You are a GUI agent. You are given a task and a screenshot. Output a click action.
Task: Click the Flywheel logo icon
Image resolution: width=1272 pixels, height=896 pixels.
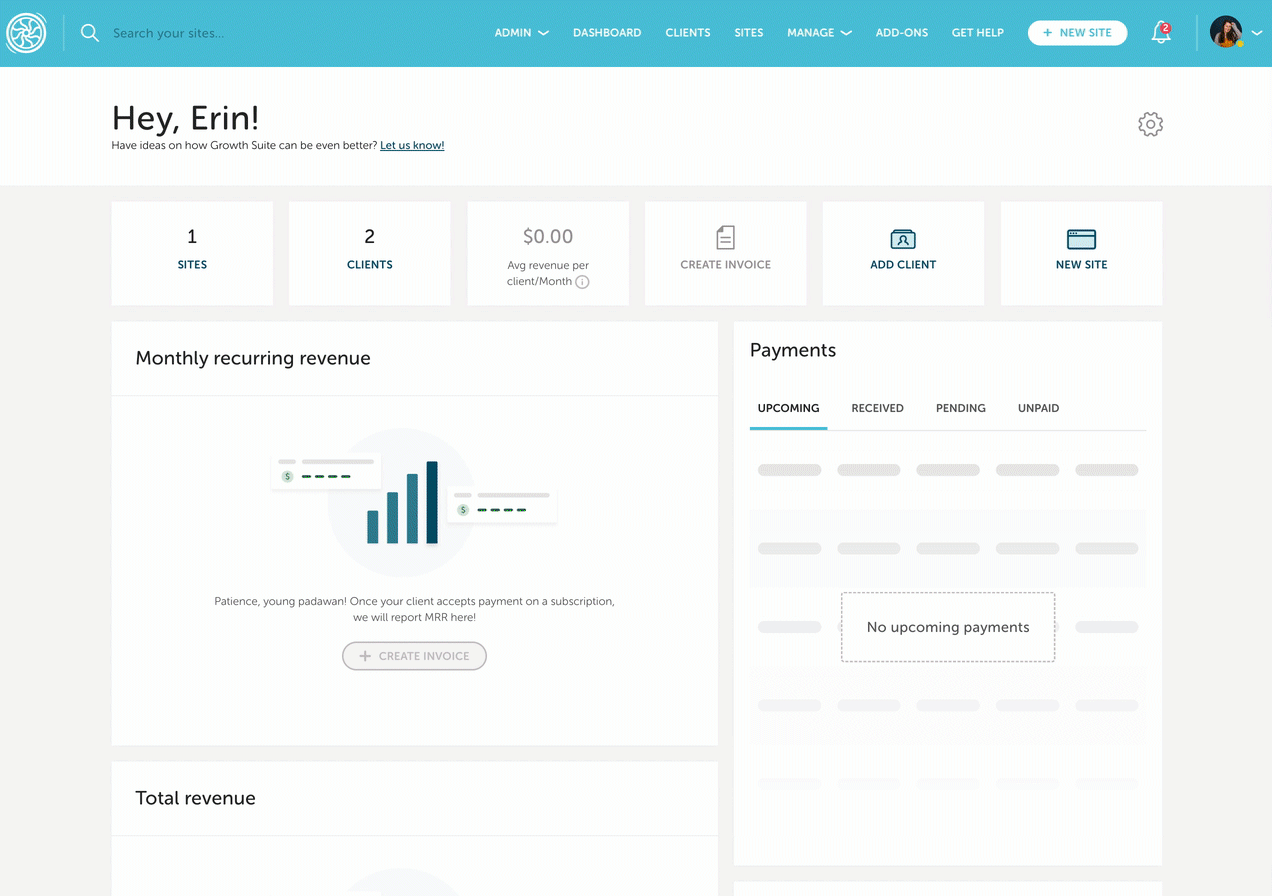(x=26, y=33)
